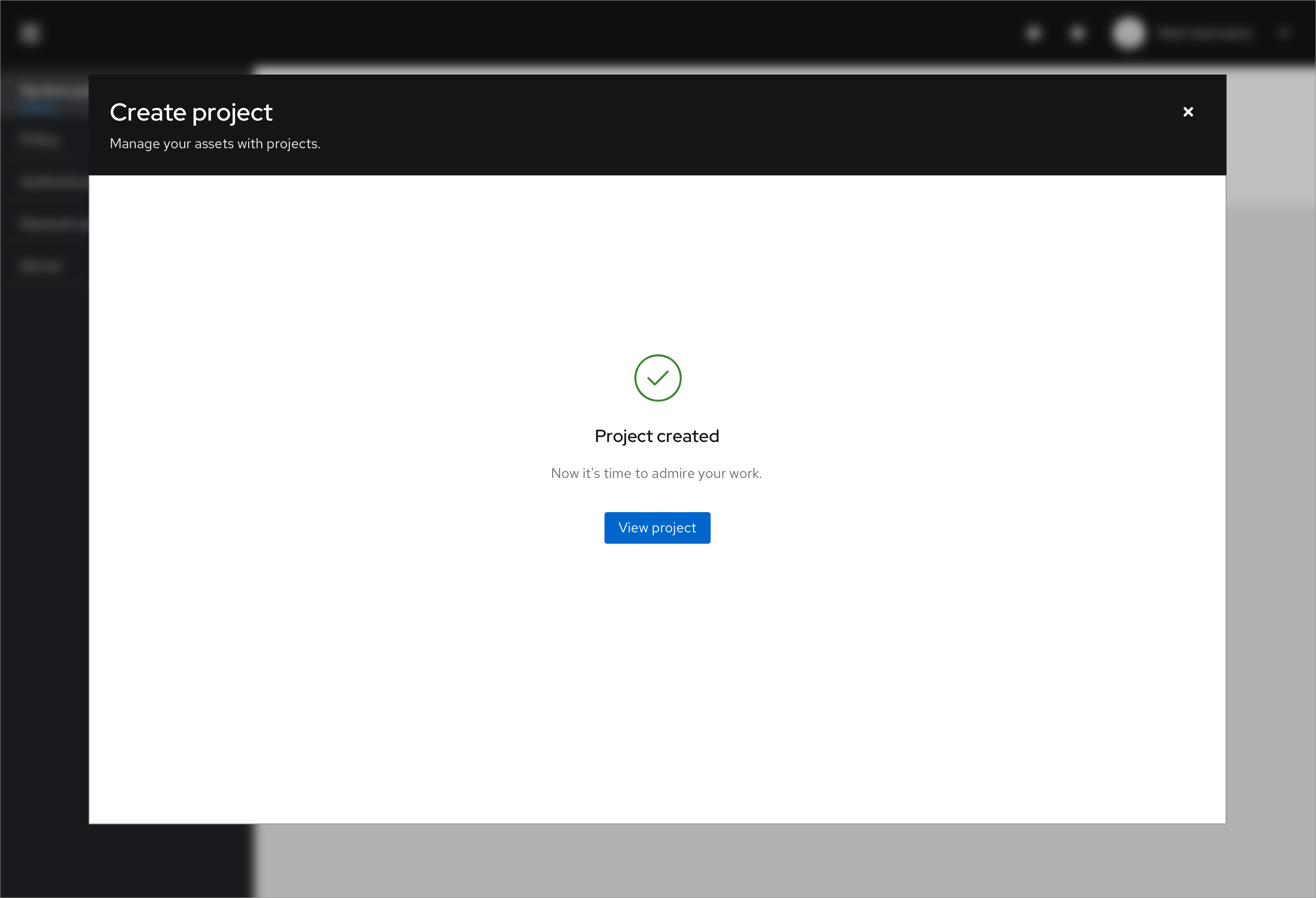Close the Create project dialog
1316x898 pixels.
(1188, 112)
